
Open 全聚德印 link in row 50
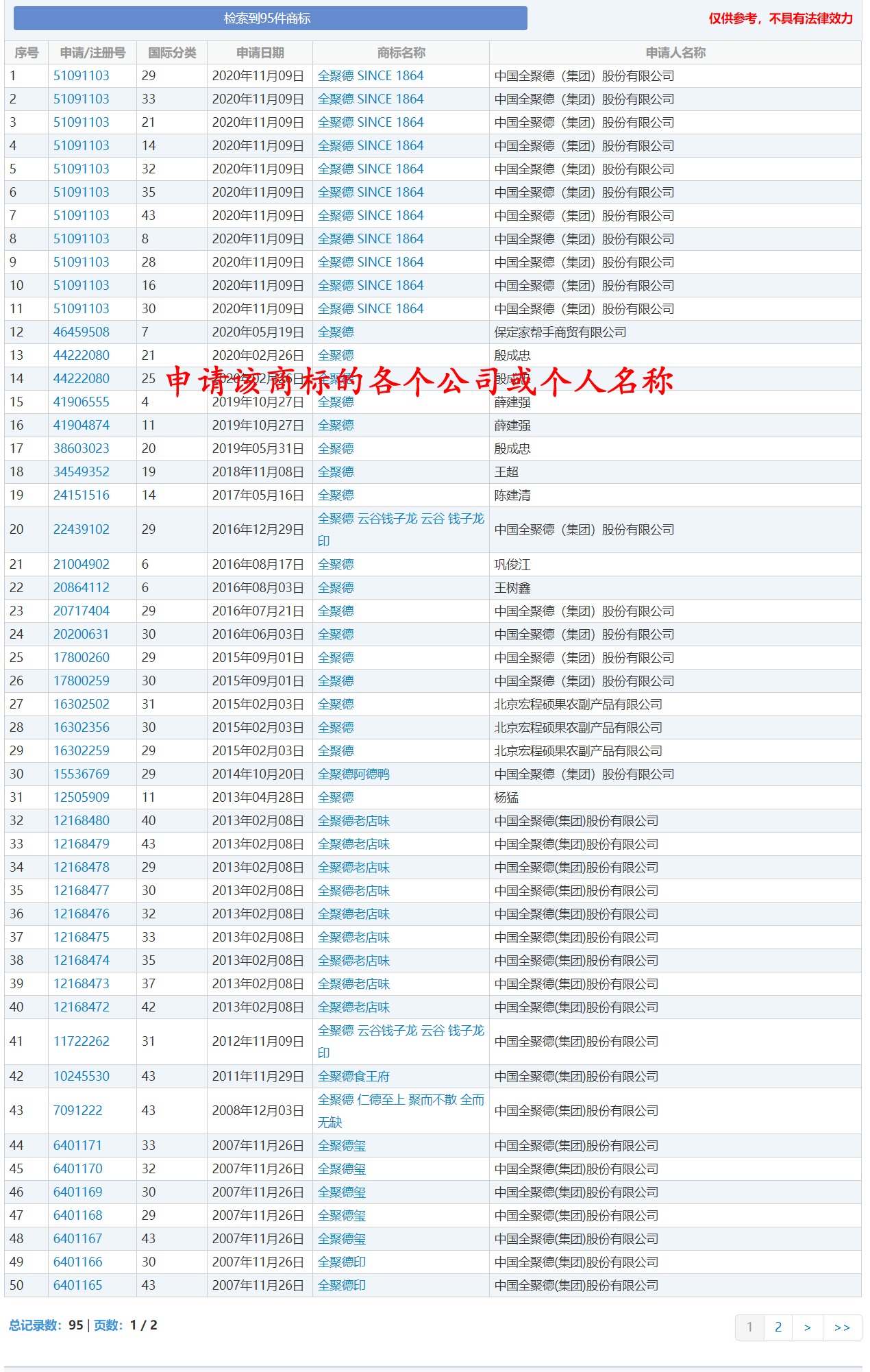point(342,1286)
